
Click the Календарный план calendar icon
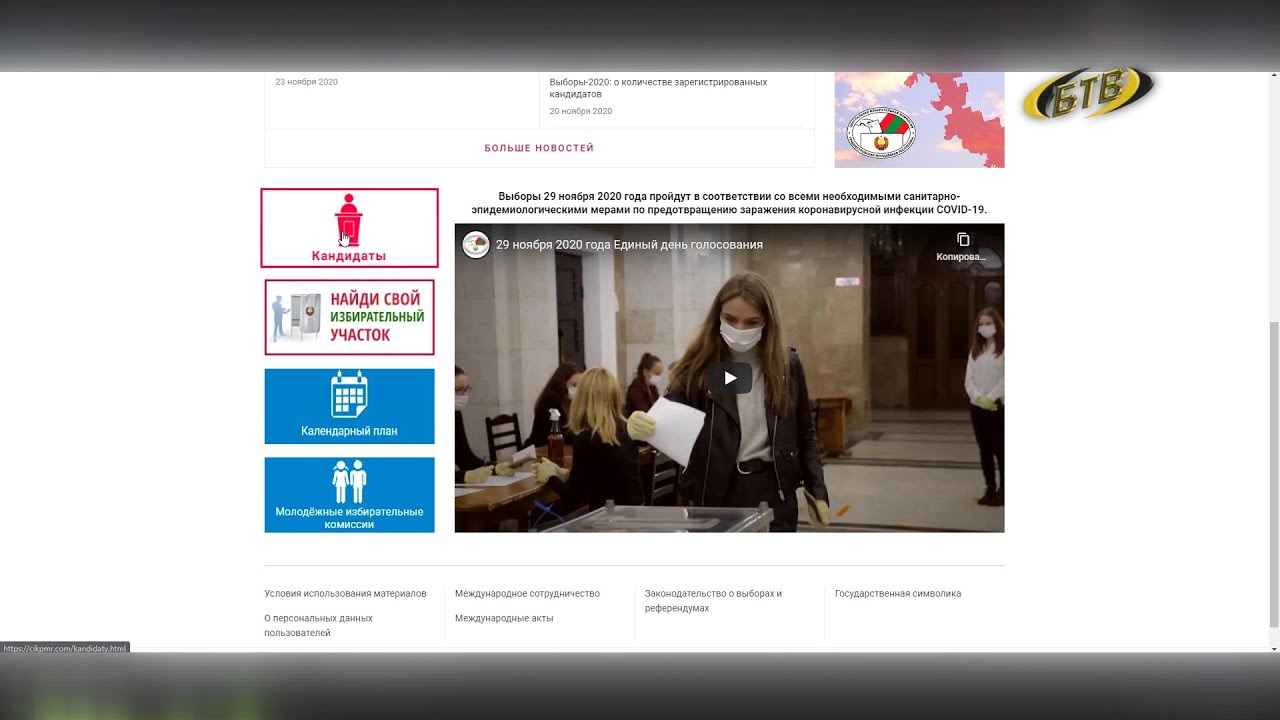(349, 394)
